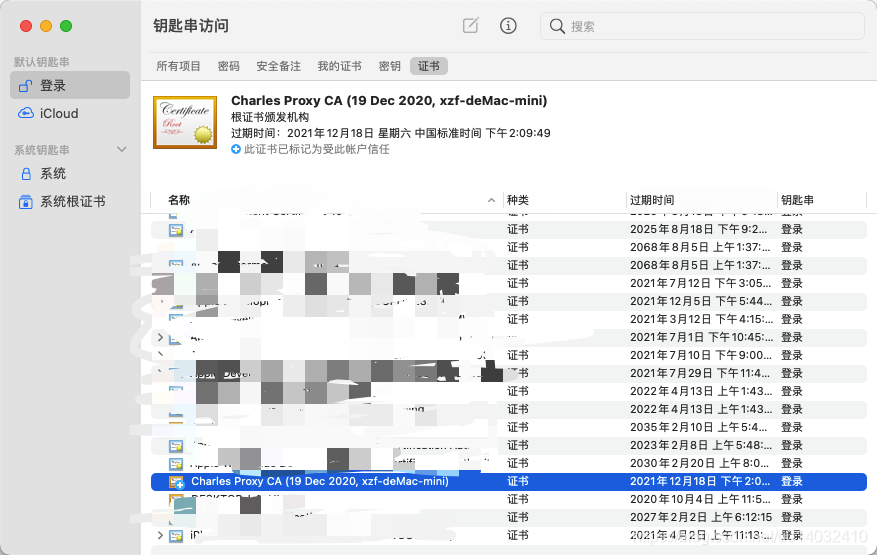The height and width of the screenshot is (555, 877).
Task: Click certificate icon in 2030年2月20日 row
Action: pos(176,464)
